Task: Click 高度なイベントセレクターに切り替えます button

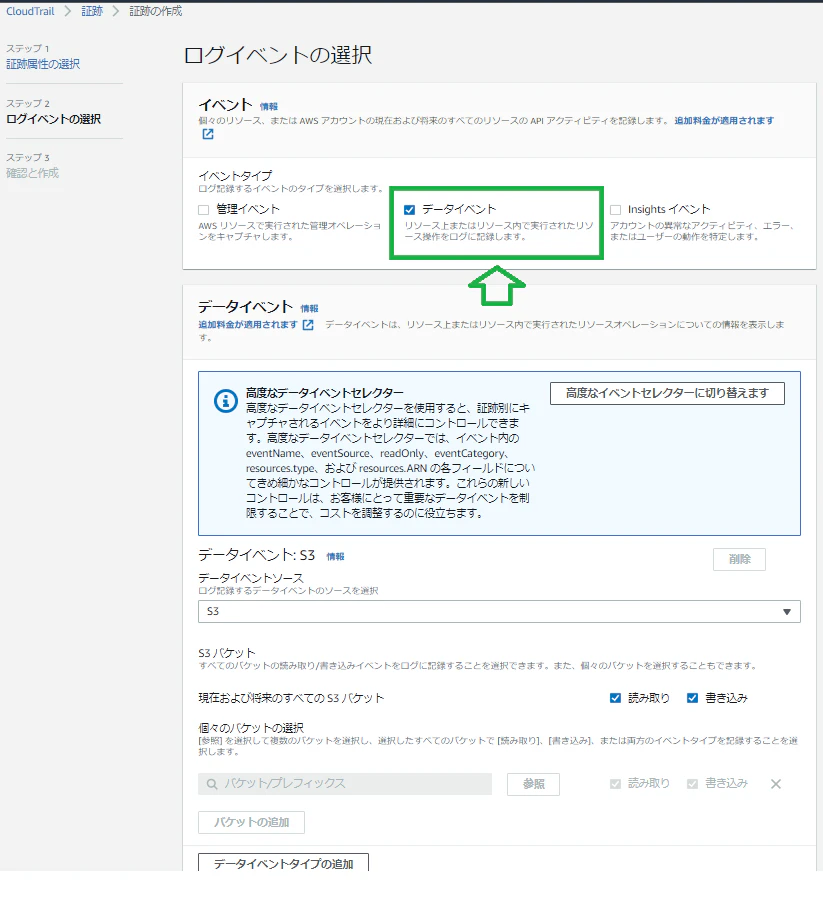Action: tap(667, 393)
